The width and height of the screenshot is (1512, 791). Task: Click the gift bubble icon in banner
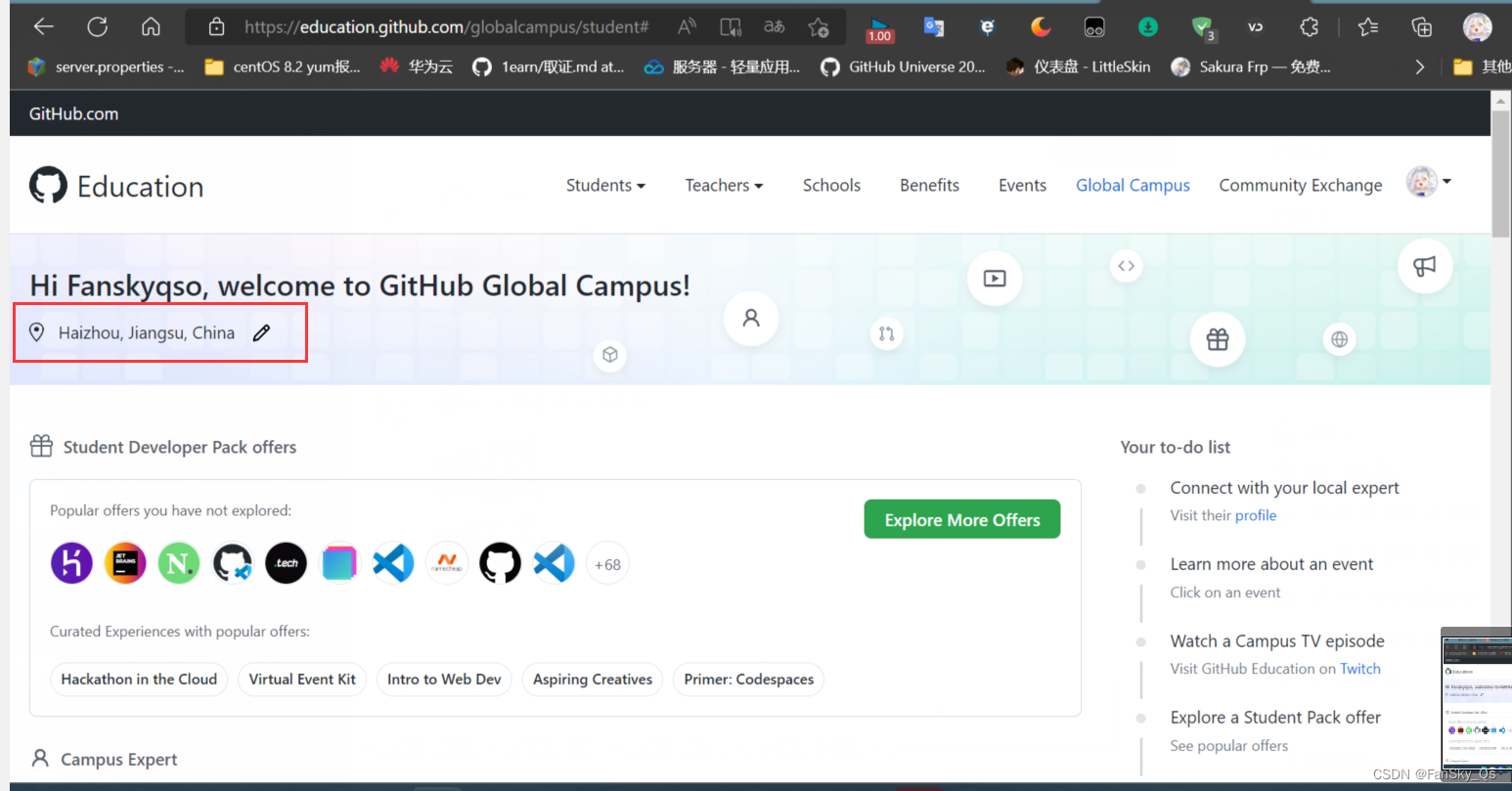[x=1218, y=339]
